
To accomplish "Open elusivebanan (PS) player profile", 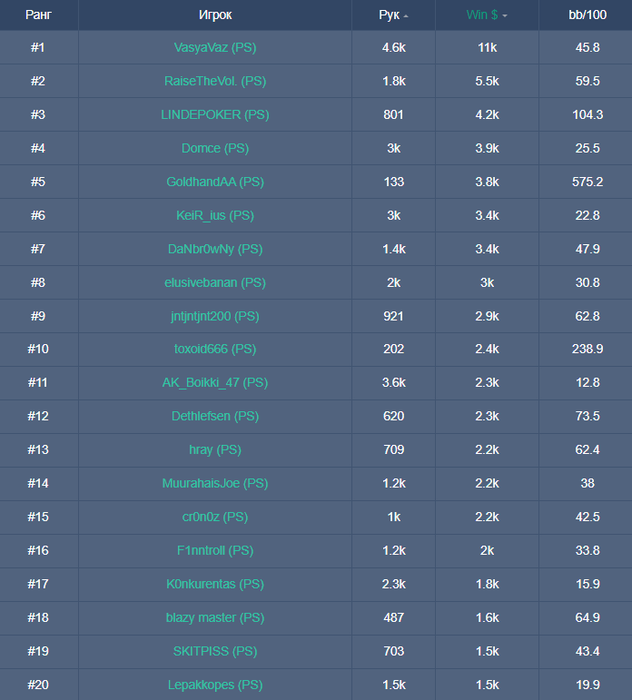I will [215, 283].
